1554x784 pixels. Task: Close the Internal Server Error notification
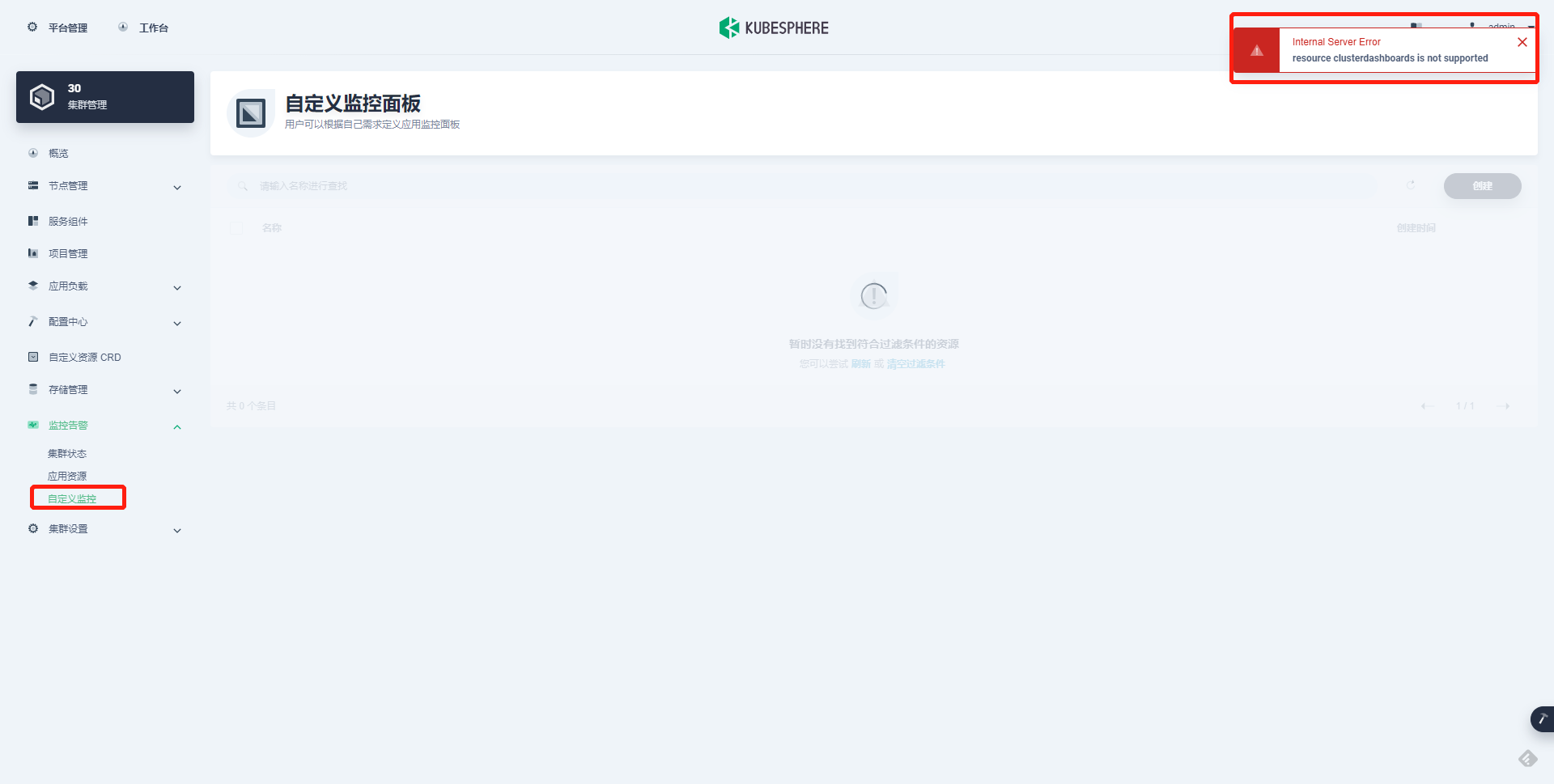coord(1522,42)
